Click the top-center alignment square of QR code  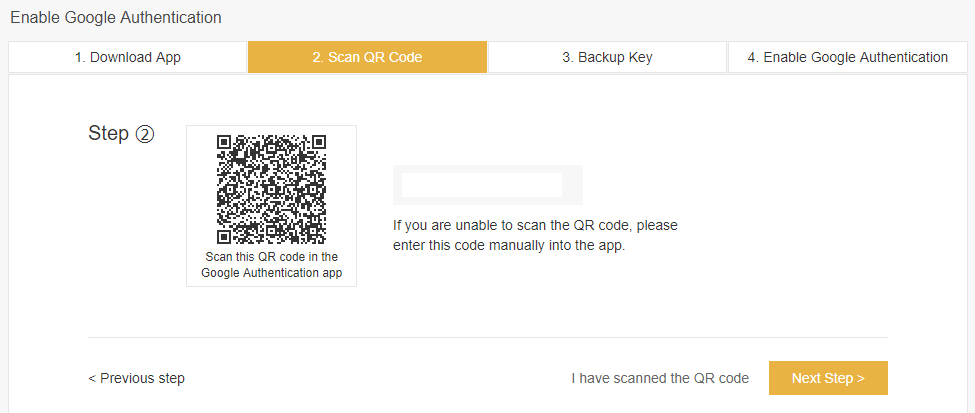(272, 147)
